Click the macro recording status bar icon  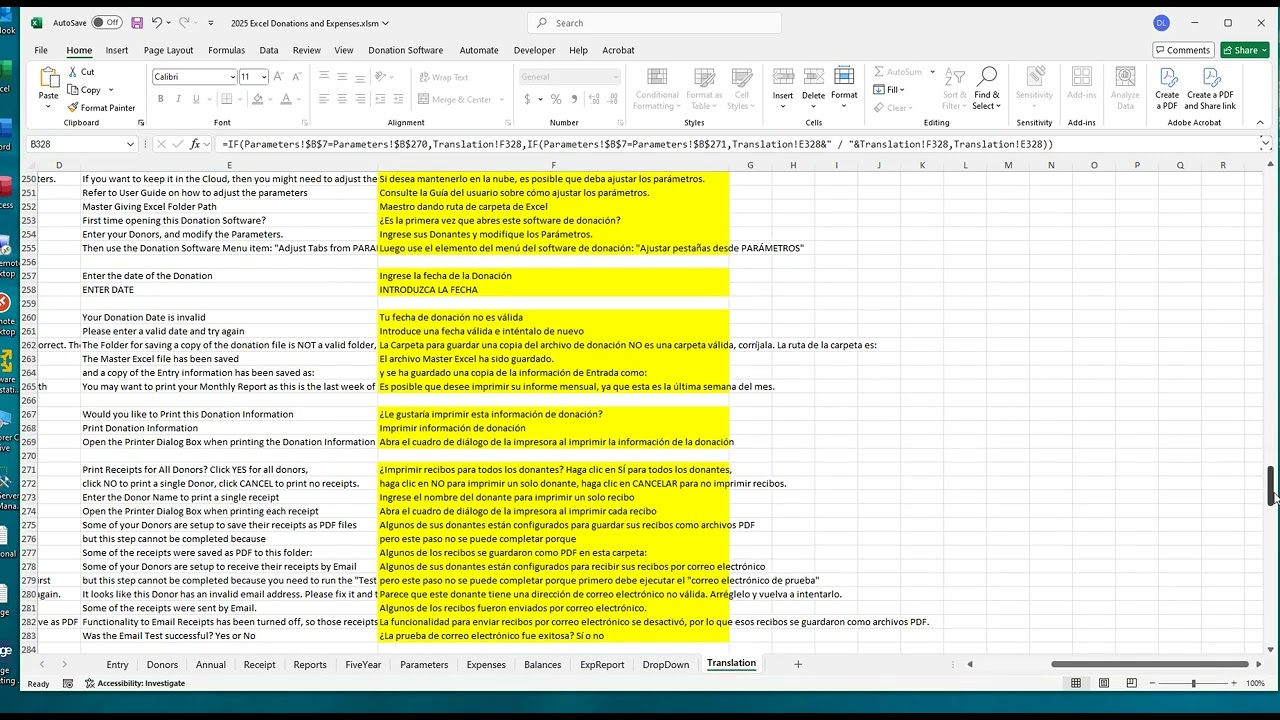coord(67,683)
